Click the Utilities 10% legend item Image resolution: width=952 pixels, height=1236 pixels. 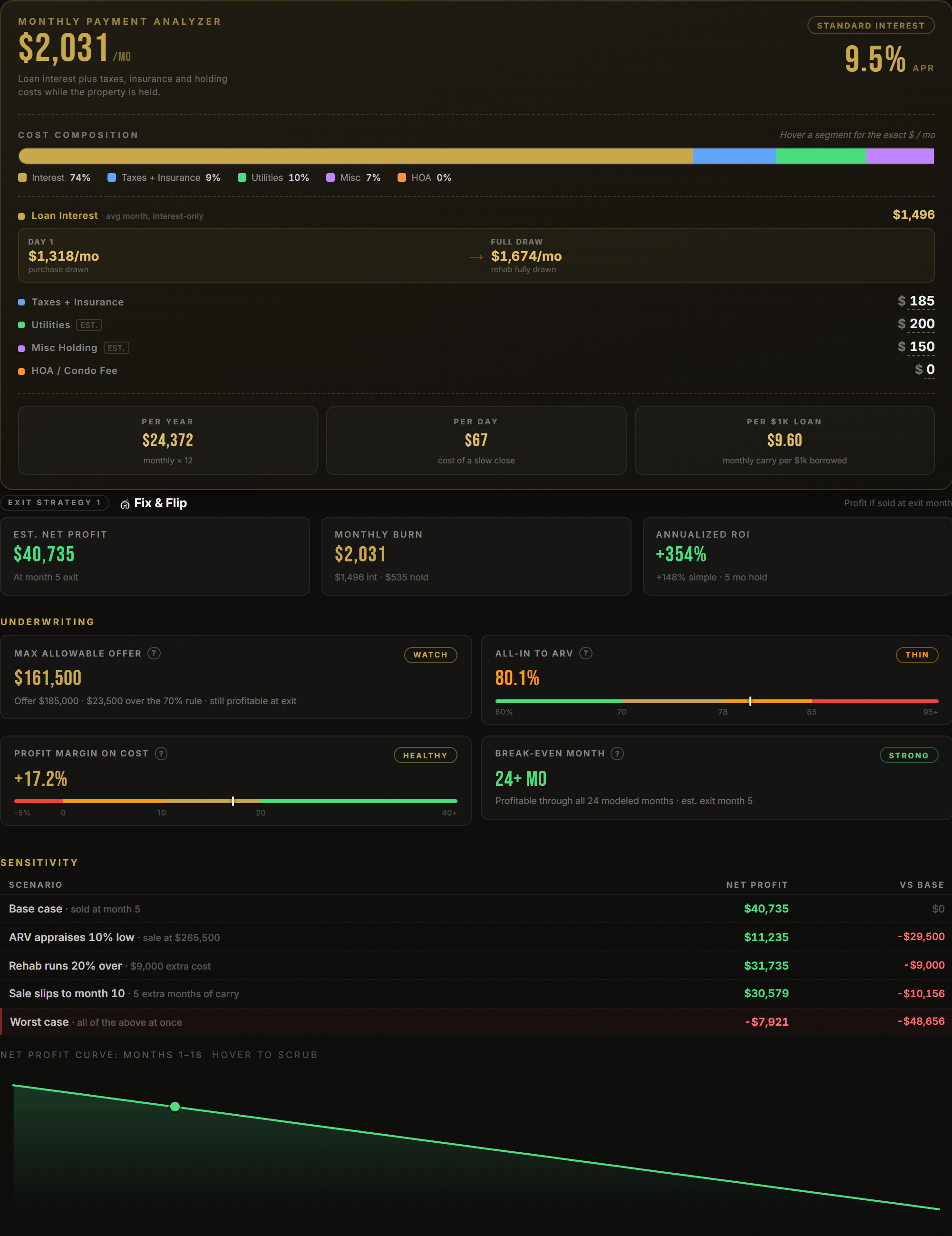(x=273, y=178)
